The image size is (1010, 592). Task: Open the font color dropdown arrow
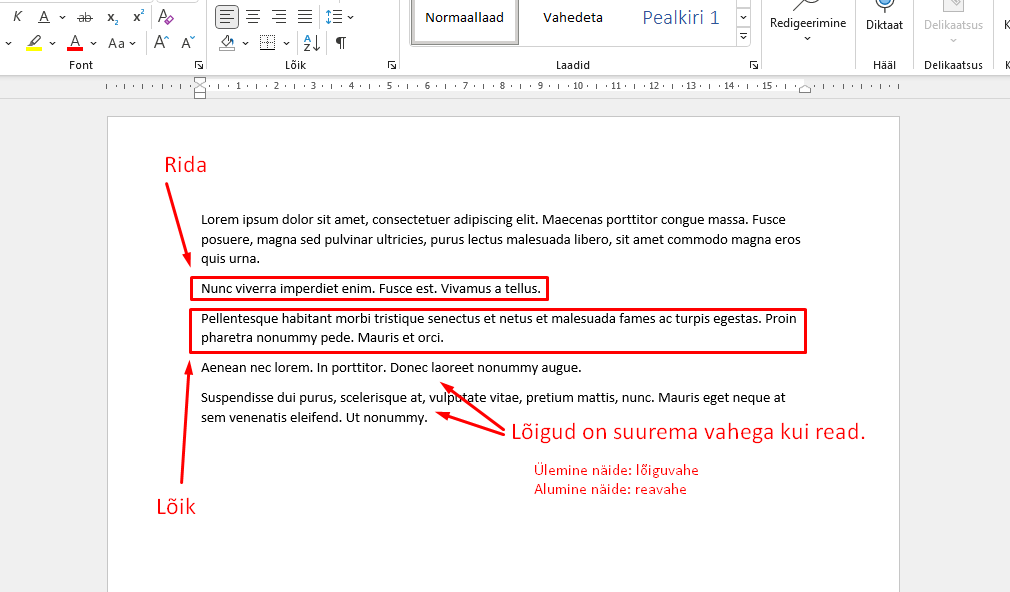pyautogui.click(x=93, y=44)
